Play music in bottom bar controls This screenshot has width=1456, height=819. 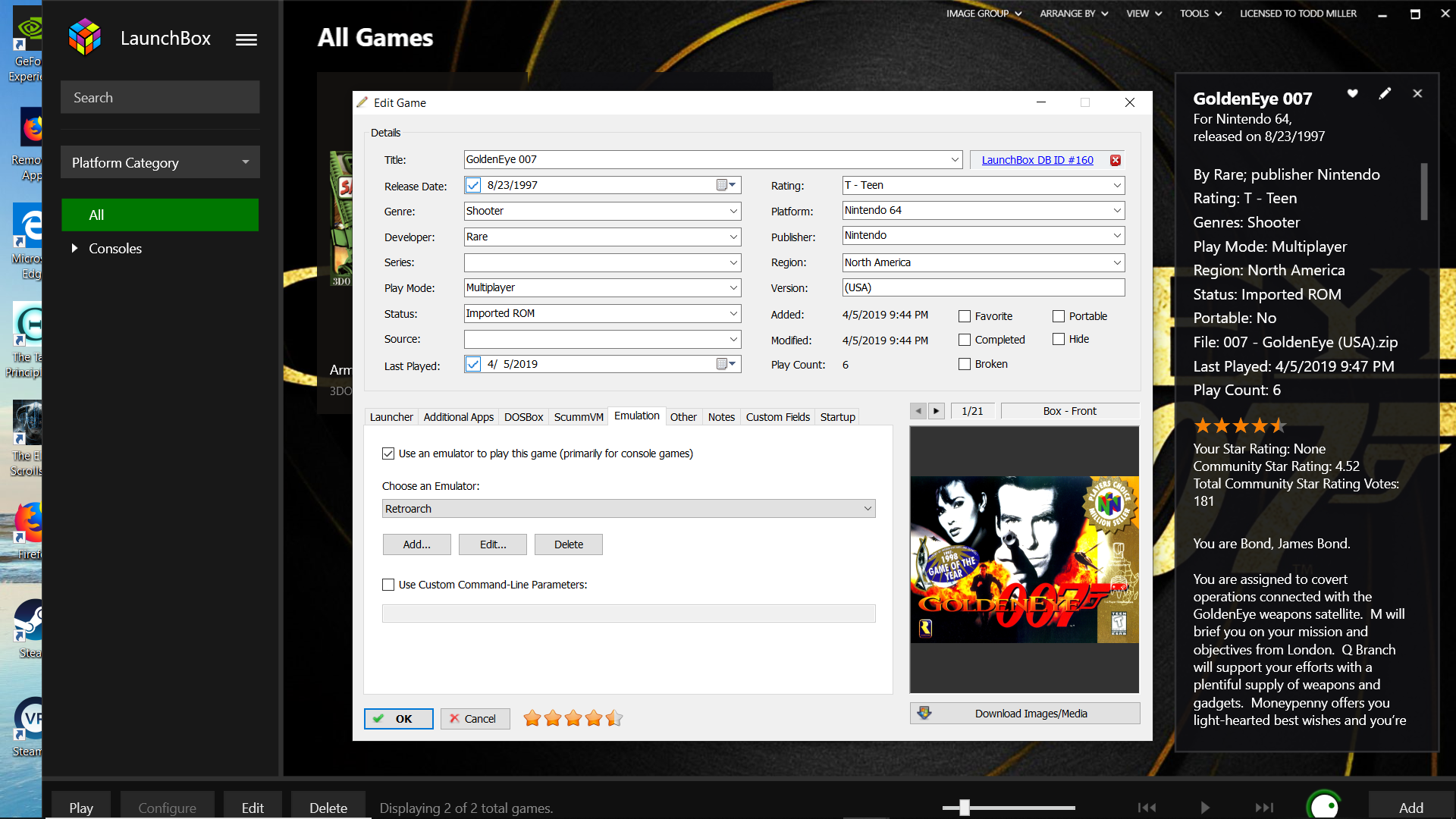pyautogui.click(x=1205, y=808)
